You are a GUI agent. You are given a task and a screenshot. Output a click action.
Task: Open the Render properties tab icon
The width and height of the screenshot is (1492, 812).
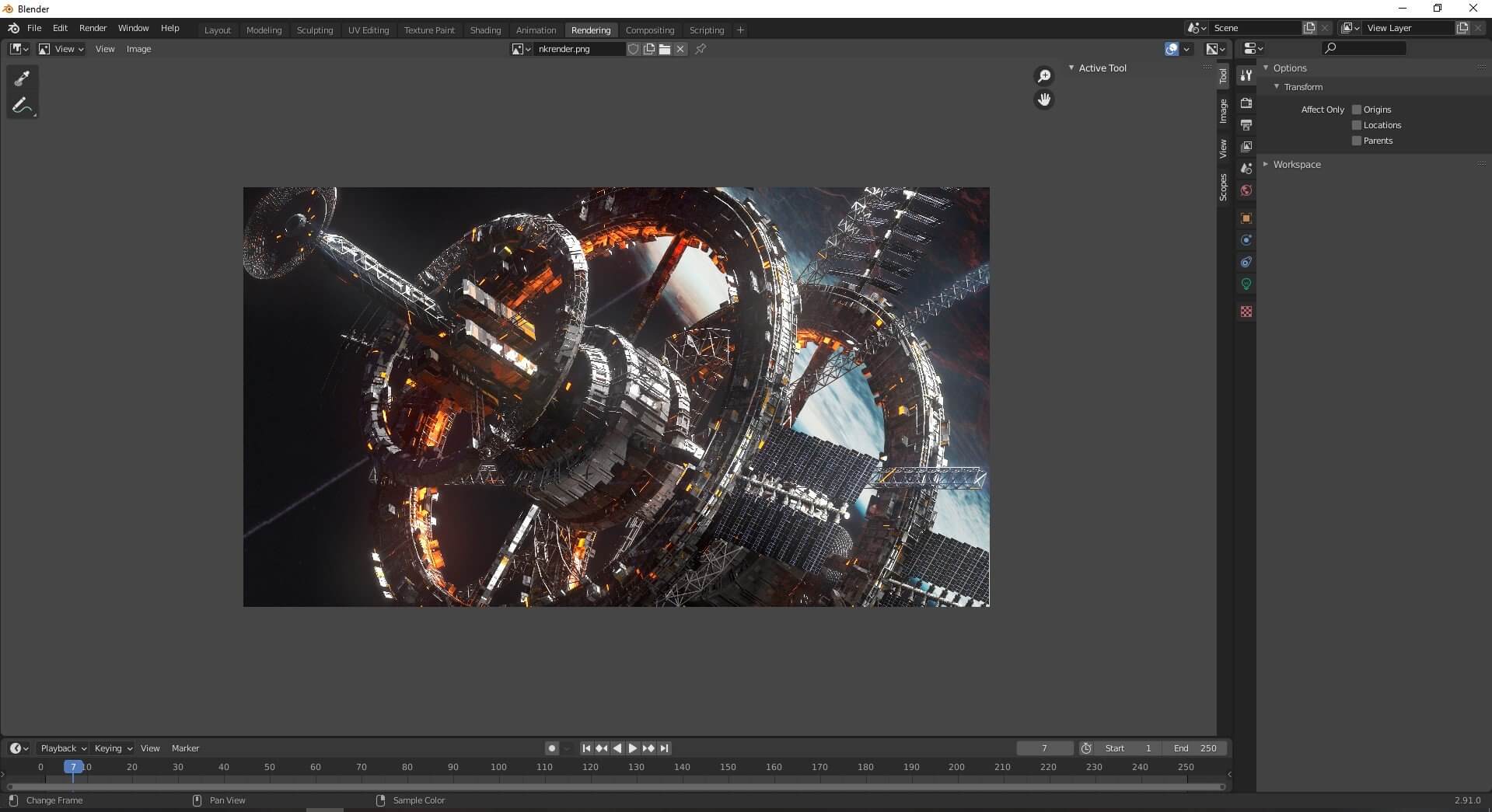[1246, 103]
